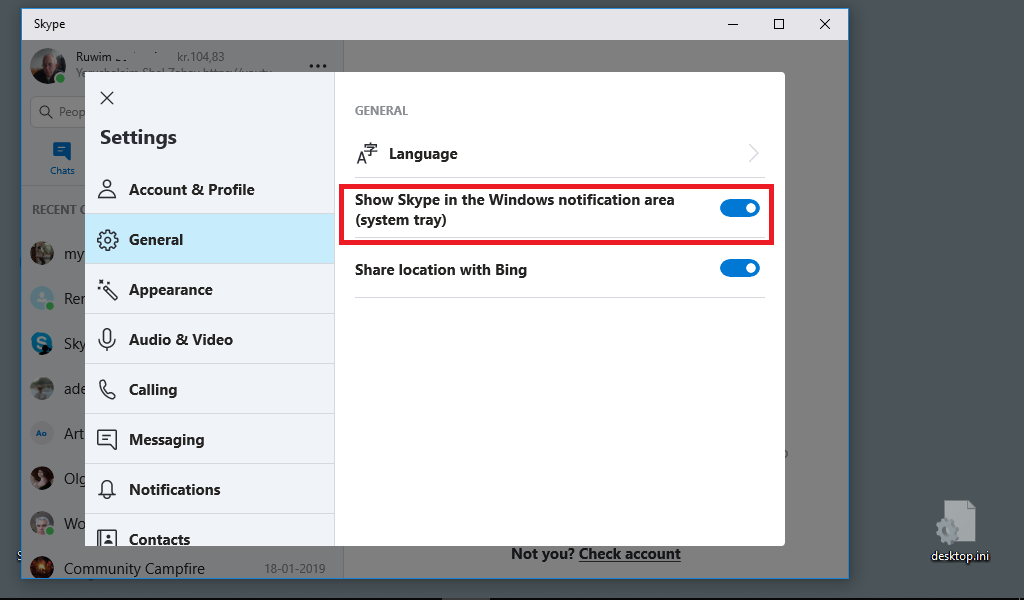Open Appearance settings
This screenshot has width=1024, height=600.
210,289
